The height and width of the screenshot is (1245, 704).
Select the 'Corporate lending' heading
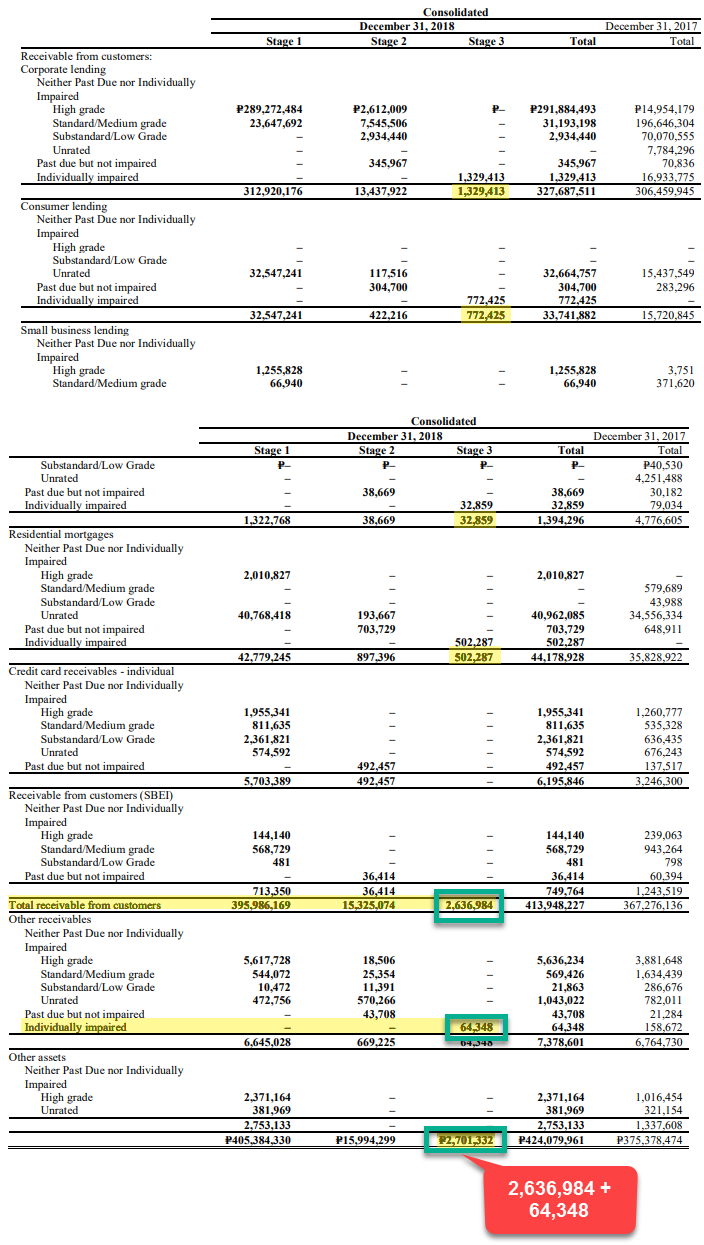tap(61, 70)
